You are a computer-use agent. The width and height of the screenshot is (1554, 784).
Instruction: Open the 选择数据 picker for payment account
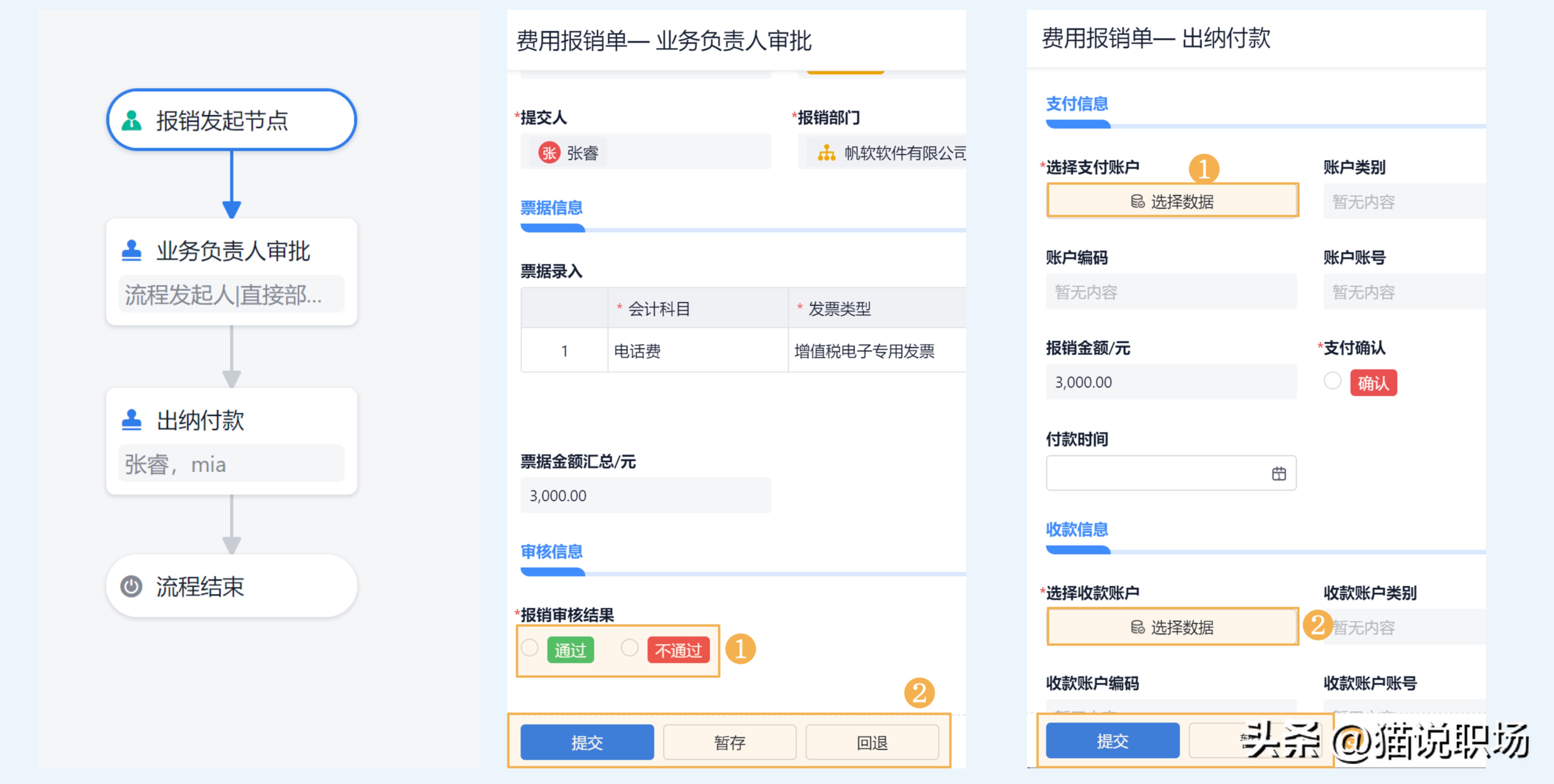tap(1172, 201)
